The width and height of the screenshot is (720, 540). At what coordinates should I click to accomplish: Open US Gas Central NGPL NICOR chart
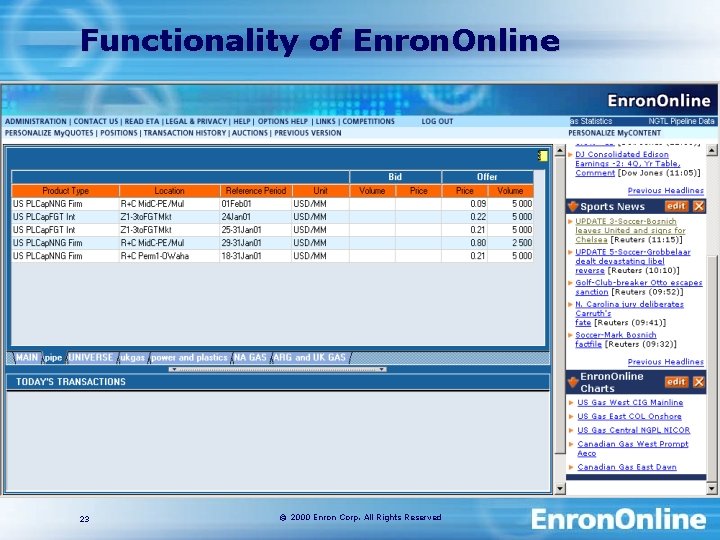[634, 430]
